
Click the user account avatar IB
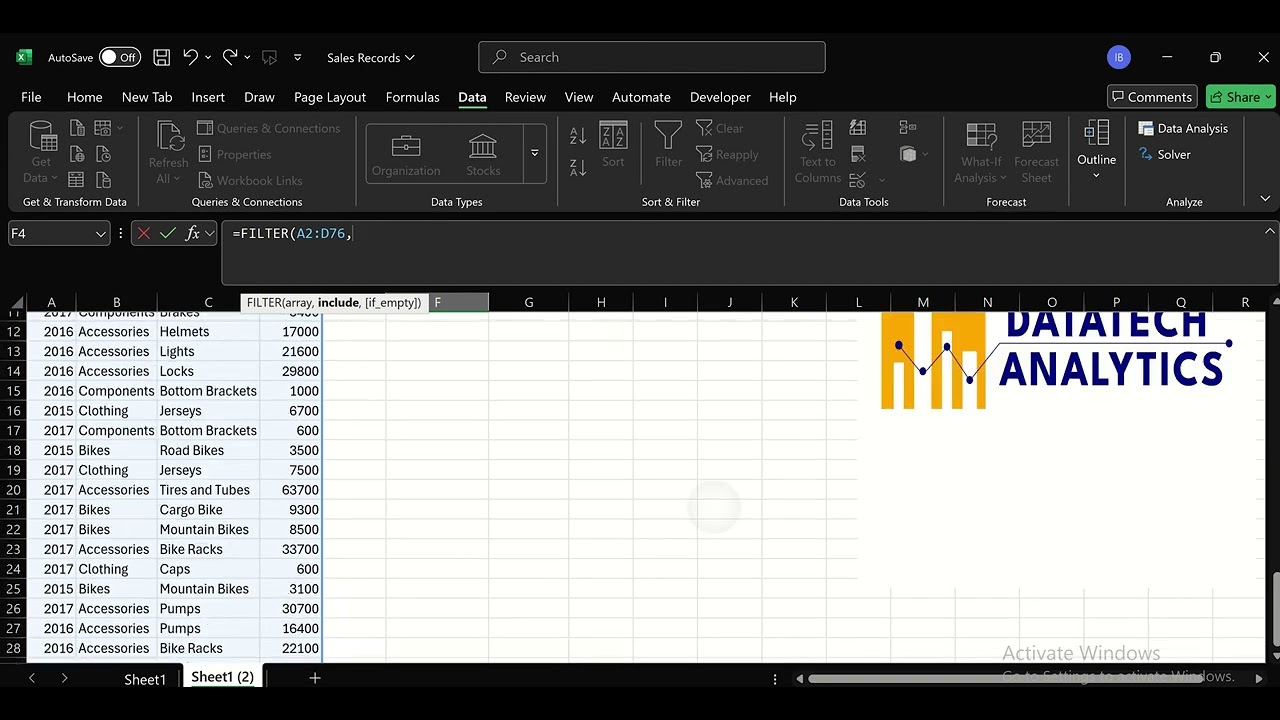(1119, 57)
